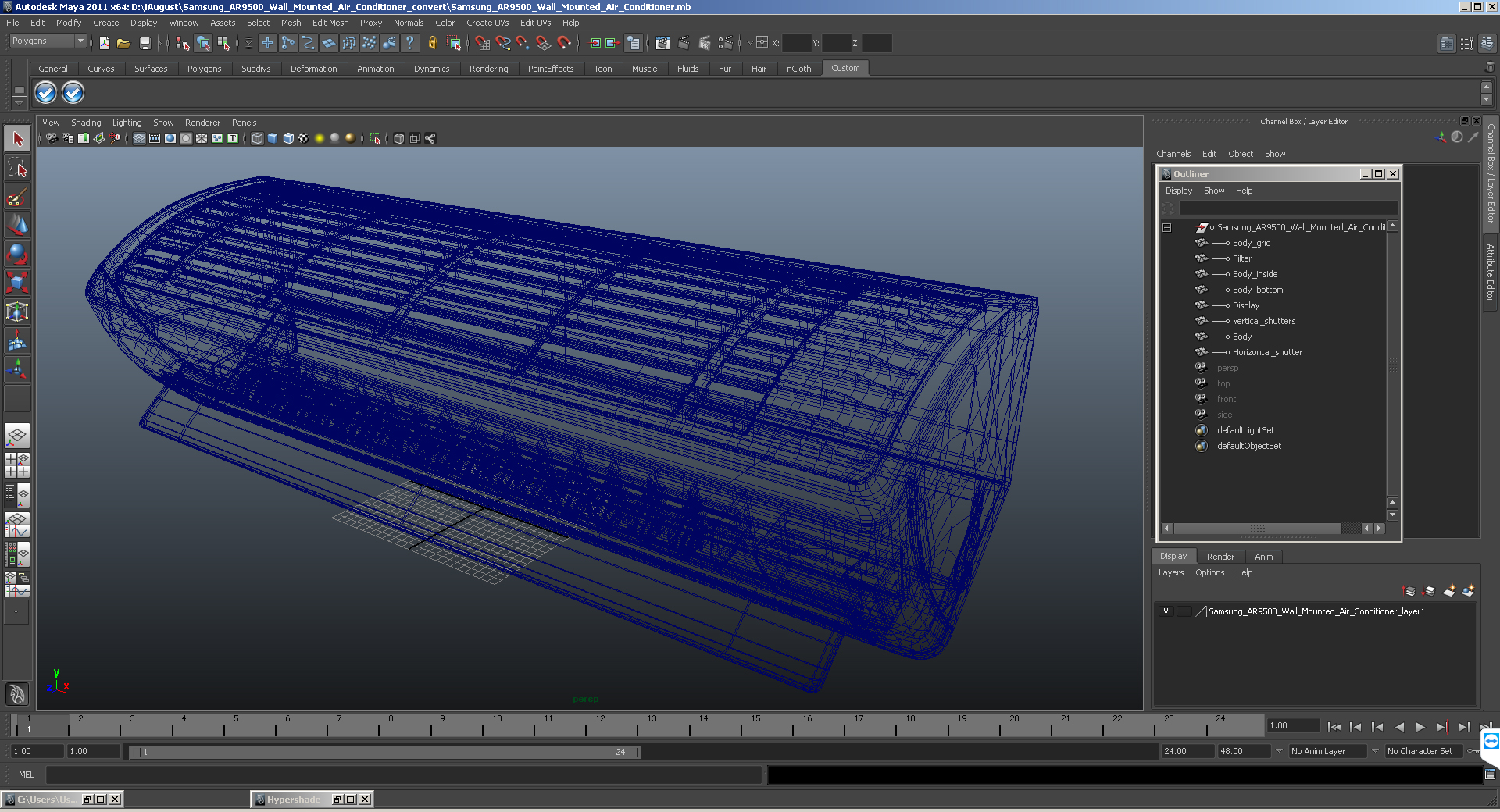Pick the Rotate tool sphere icon
The height and width of the screenshot is (812, 1500).
coord(17,255)
